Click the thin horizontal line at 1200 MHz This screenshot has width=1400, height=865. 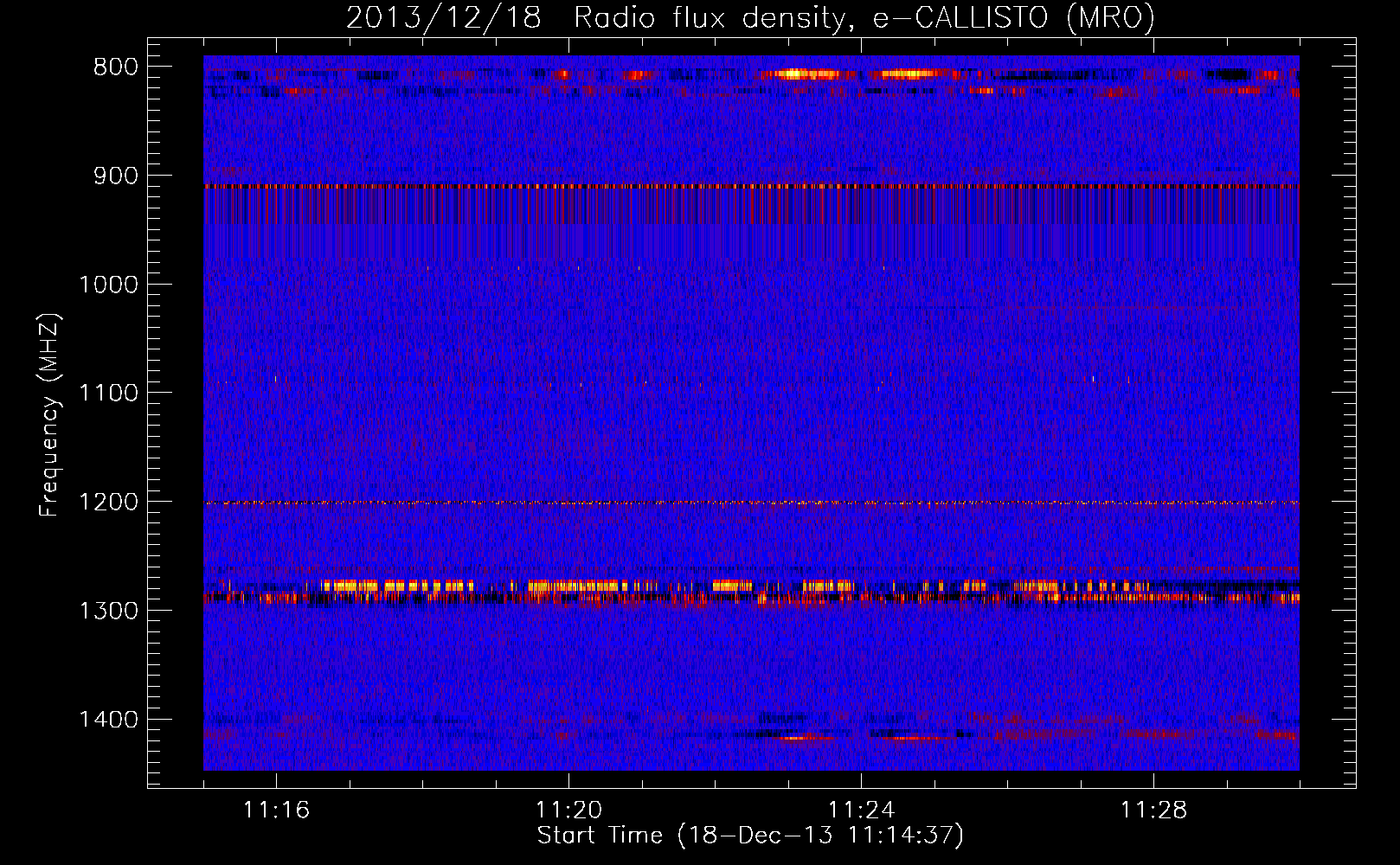751,503
